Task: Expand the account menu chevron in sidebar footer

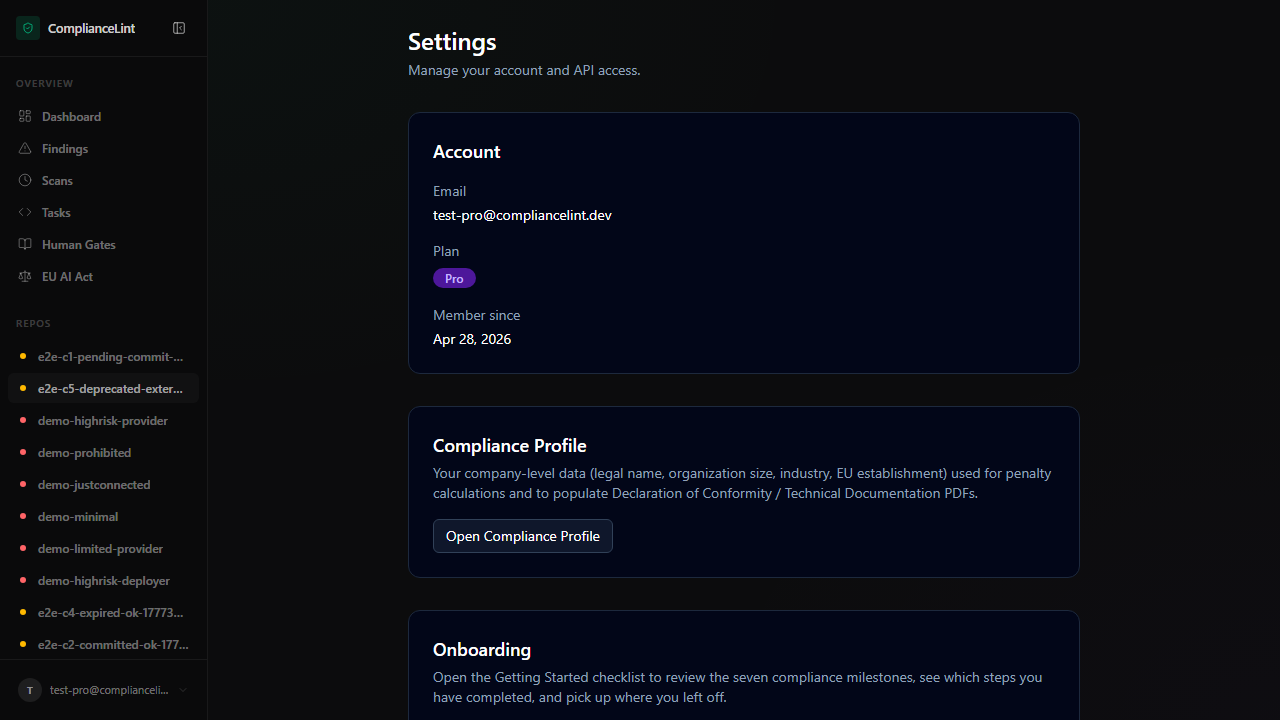Action: (183, 690)
